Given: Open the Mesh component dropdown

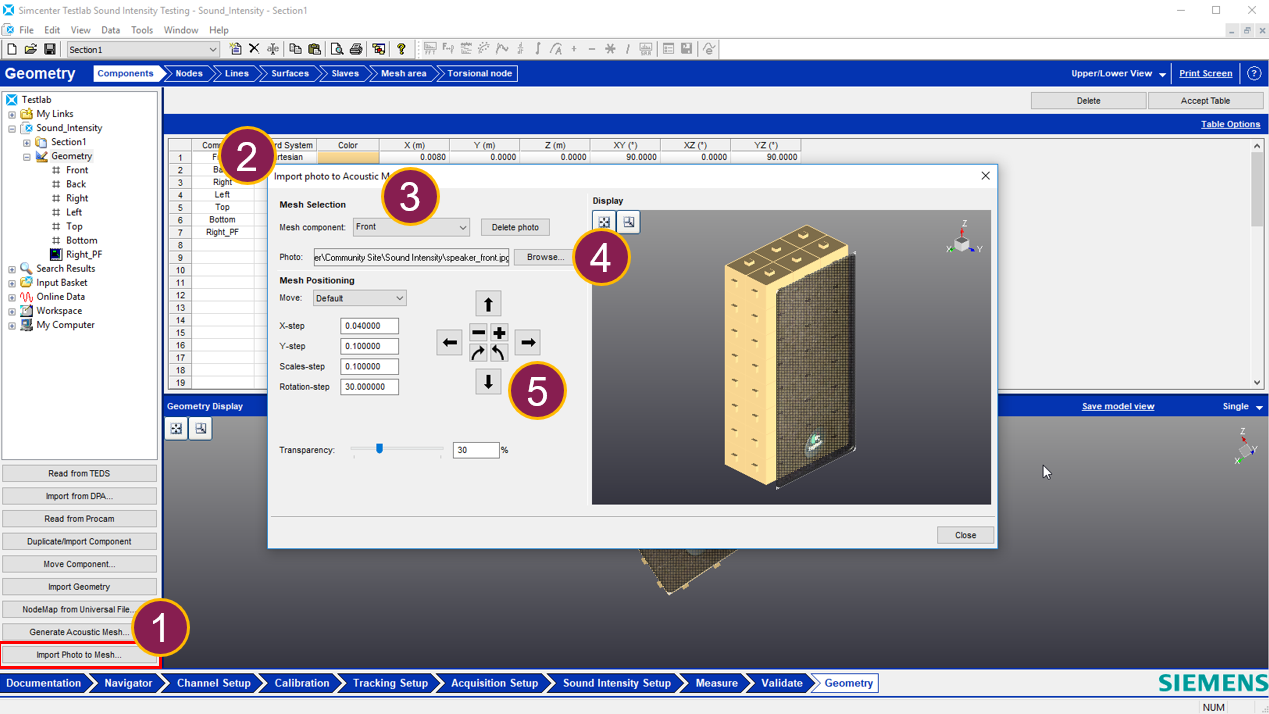Looking at the screenshot, I should (x=411, y=227).
